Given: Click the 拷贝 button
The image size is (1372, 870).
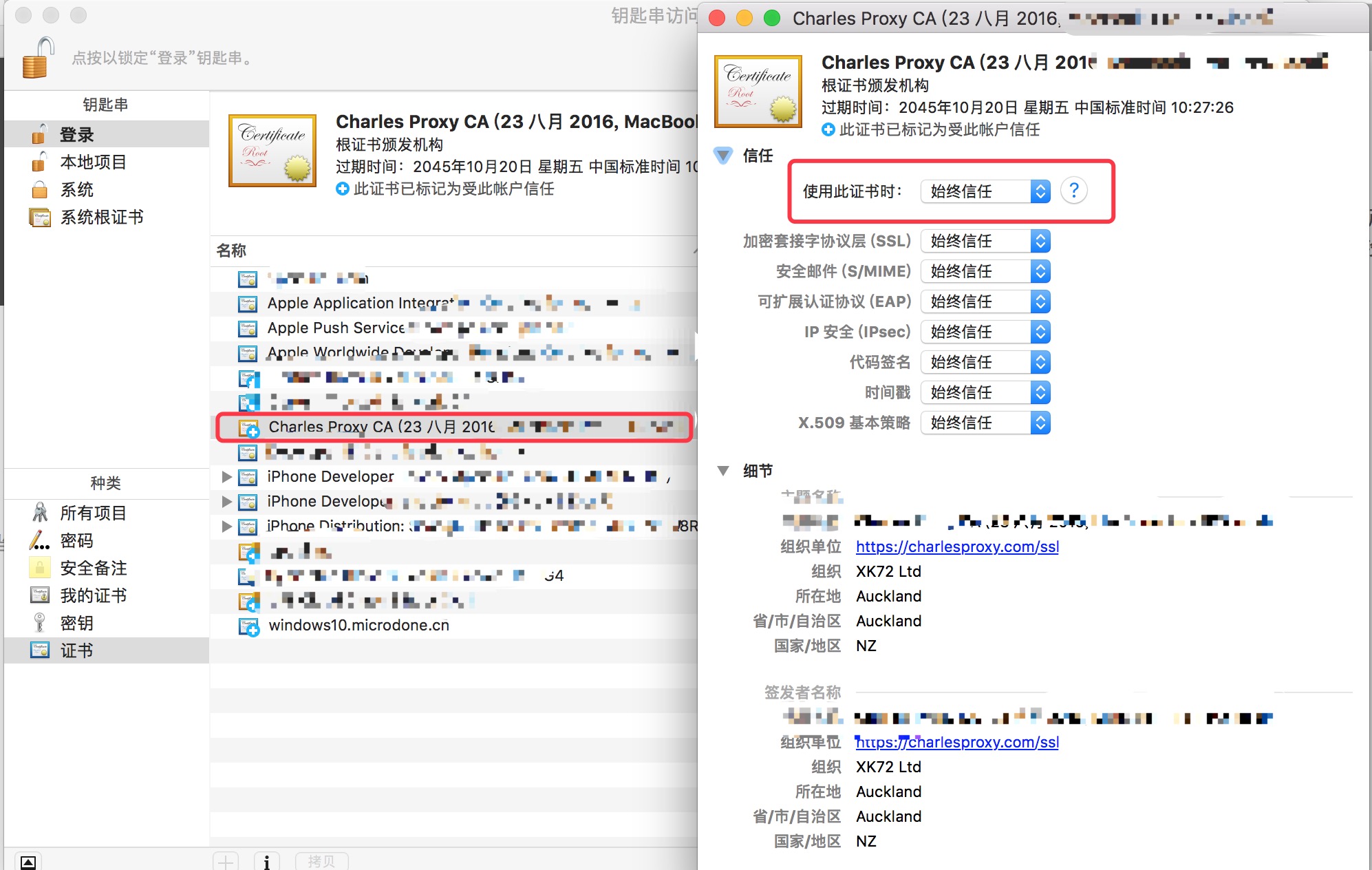Looking at the screenshot, I should pos(321,861).
